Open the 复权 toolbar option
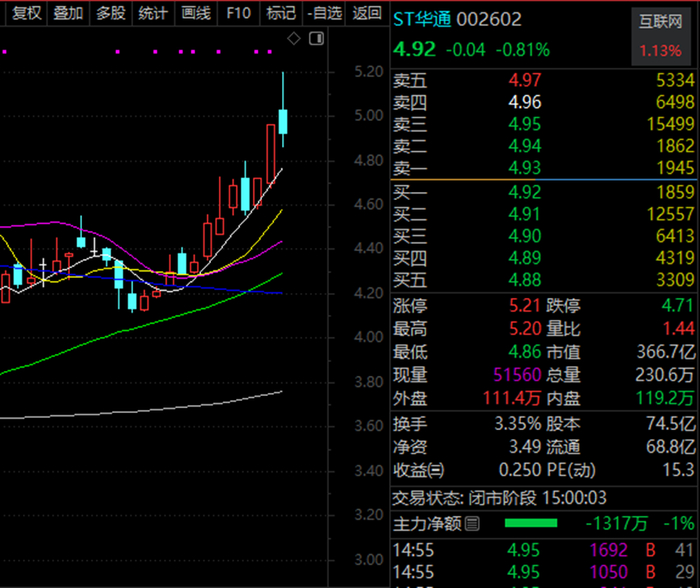This screenshot has width=700, height=588. [x=26, y=13]
